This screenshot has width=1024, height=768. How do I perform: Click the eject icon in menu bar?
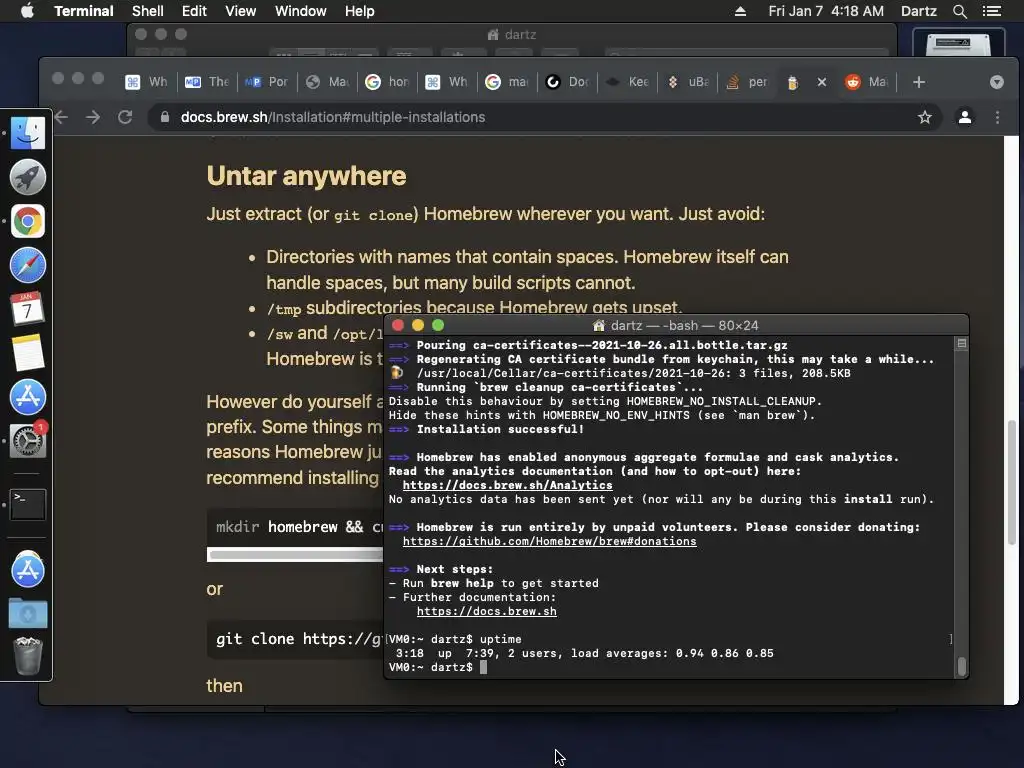pyautogui.click(x=740, y=11)
